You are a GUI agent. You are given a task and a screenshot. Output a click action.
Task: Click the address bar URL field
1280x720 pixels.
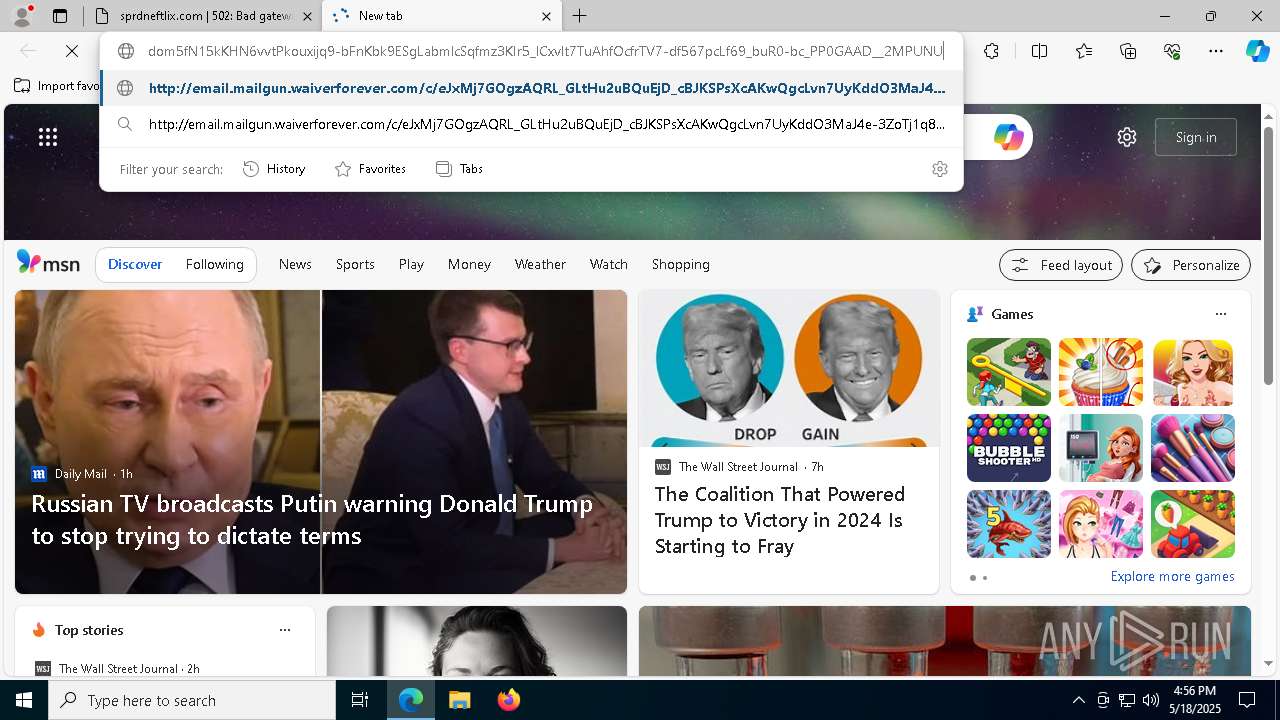pyautogui.click(x=545, y=51)
